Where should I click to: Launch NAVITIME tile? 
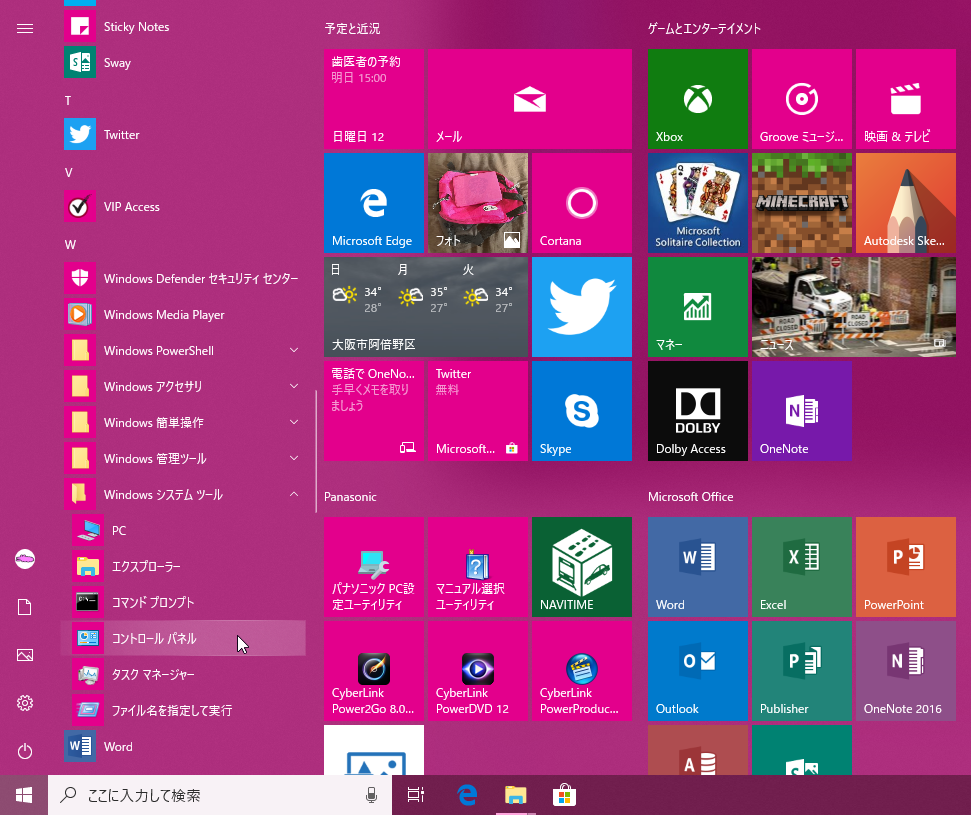click(x=581, y=567)
